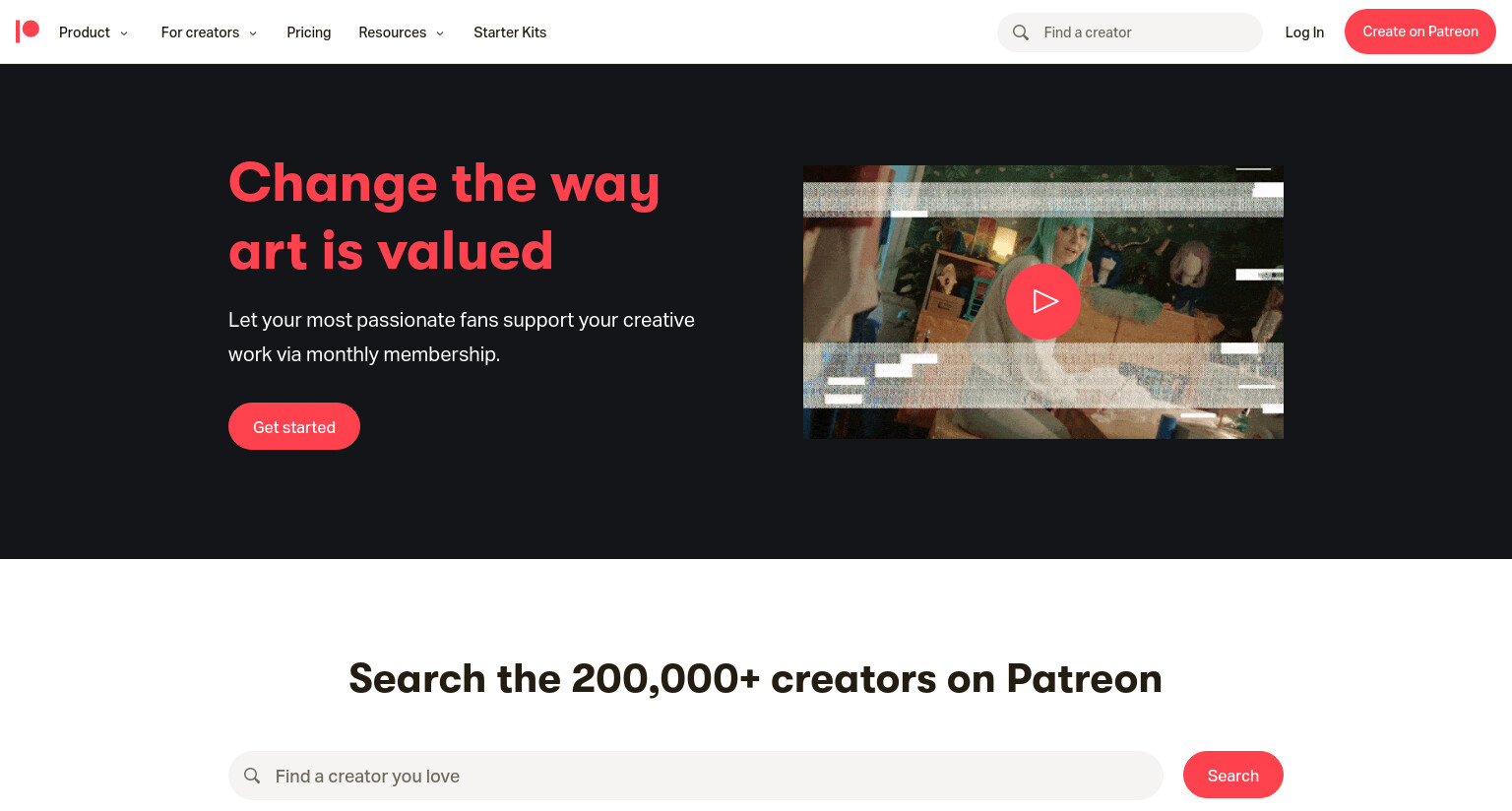Open Starter Kits menu item
1512x811 pixels.
pos(510,32)
